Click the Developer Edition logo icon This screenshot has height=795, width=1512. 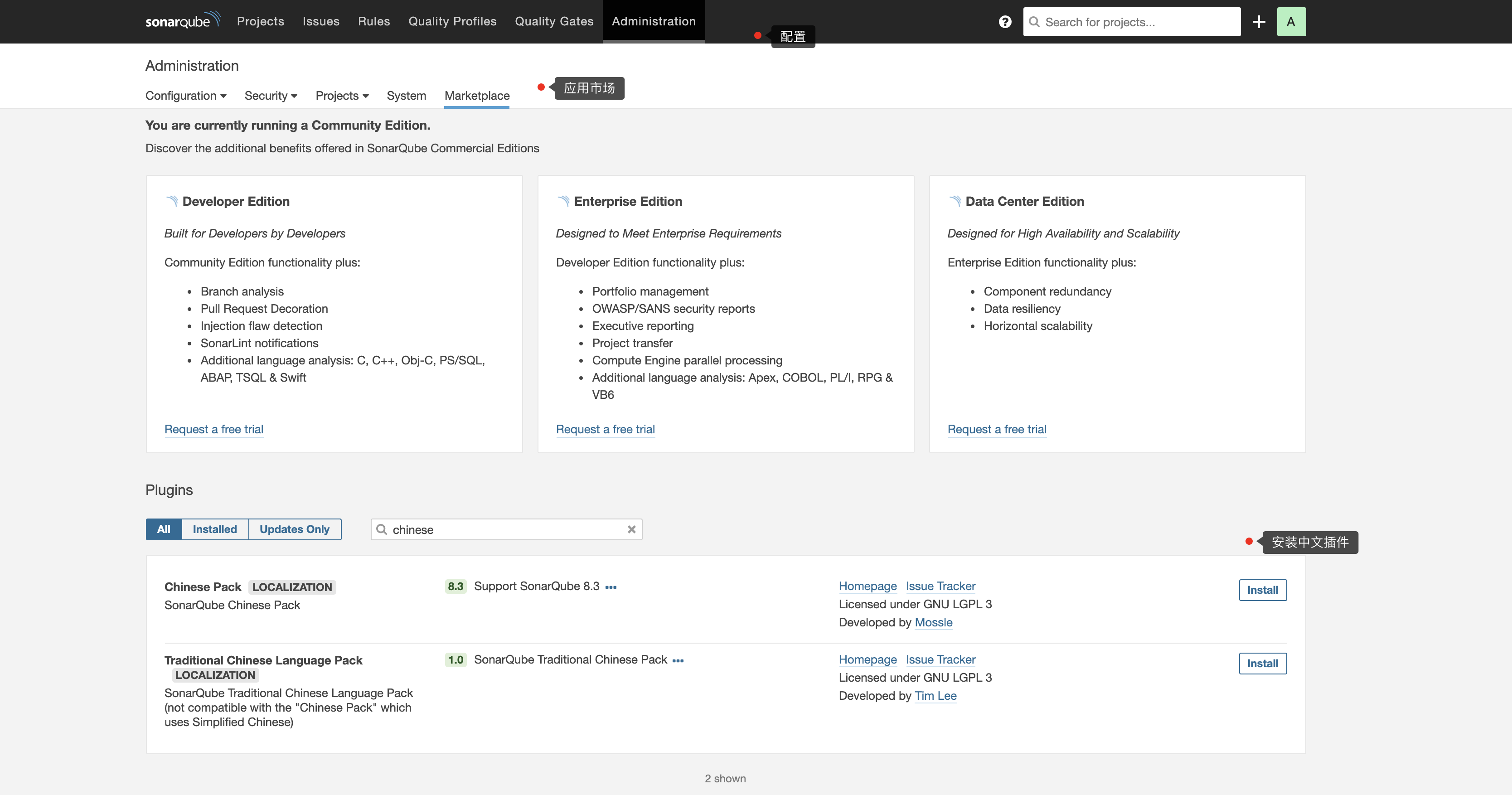(x=171, y=201)
